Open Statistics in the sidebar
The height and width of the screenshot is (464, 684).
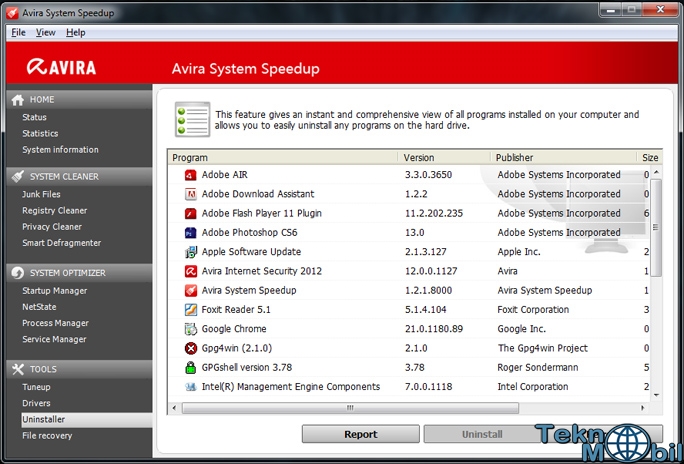coord(40,133)
